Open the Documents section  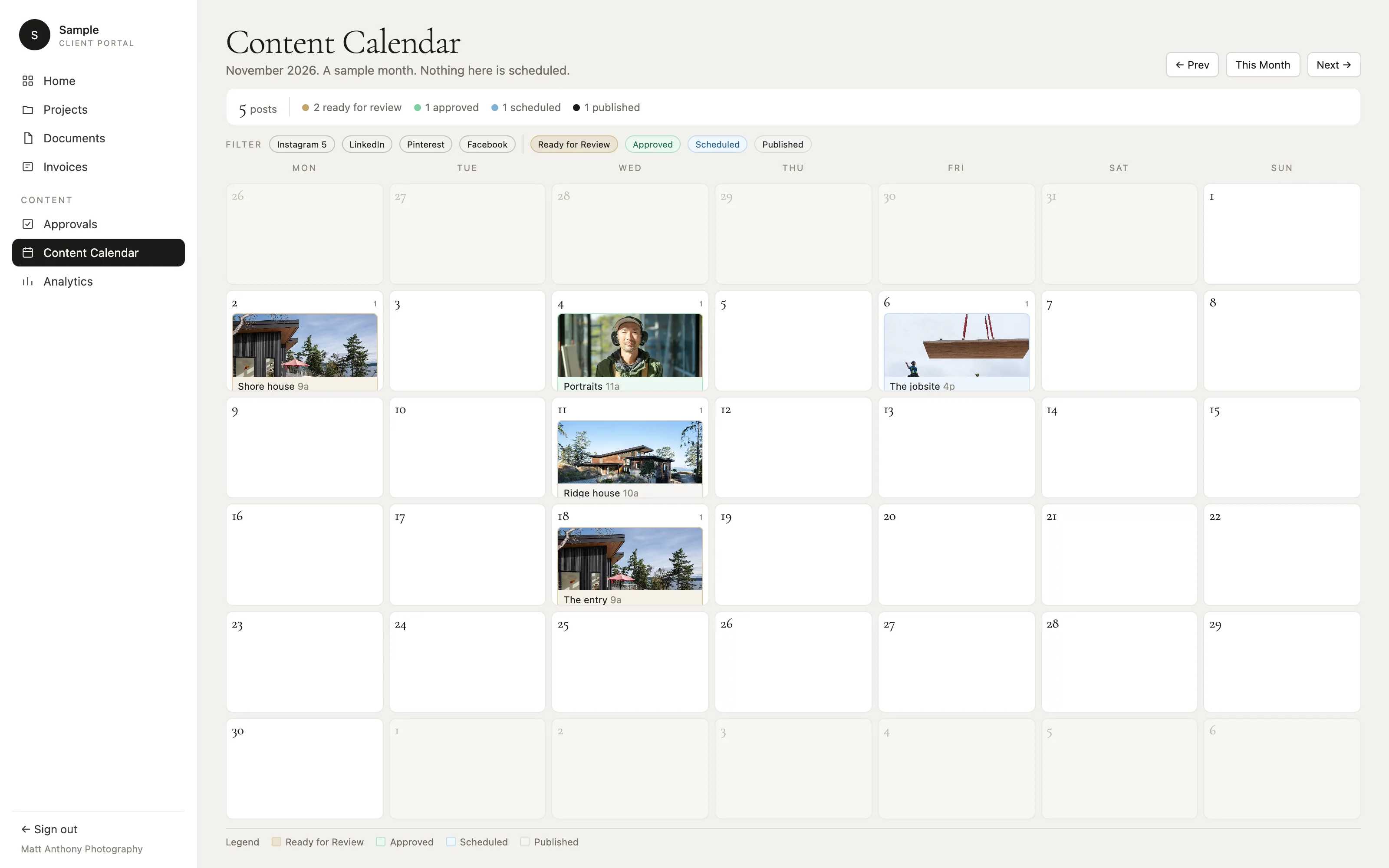tap(98, 138)
